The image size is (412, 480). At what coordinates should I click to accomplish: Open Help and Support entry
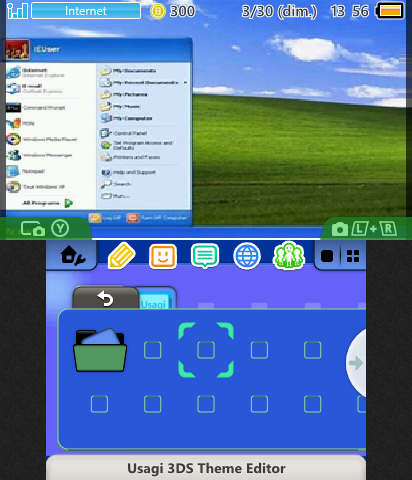(x=129, y=172)
